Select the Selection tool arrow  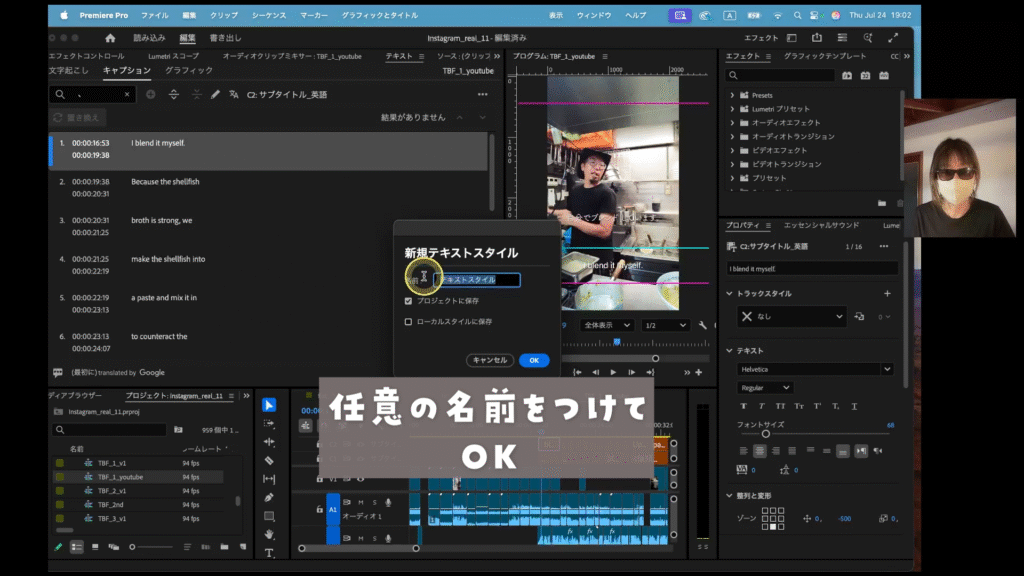(x=268, y=405)
